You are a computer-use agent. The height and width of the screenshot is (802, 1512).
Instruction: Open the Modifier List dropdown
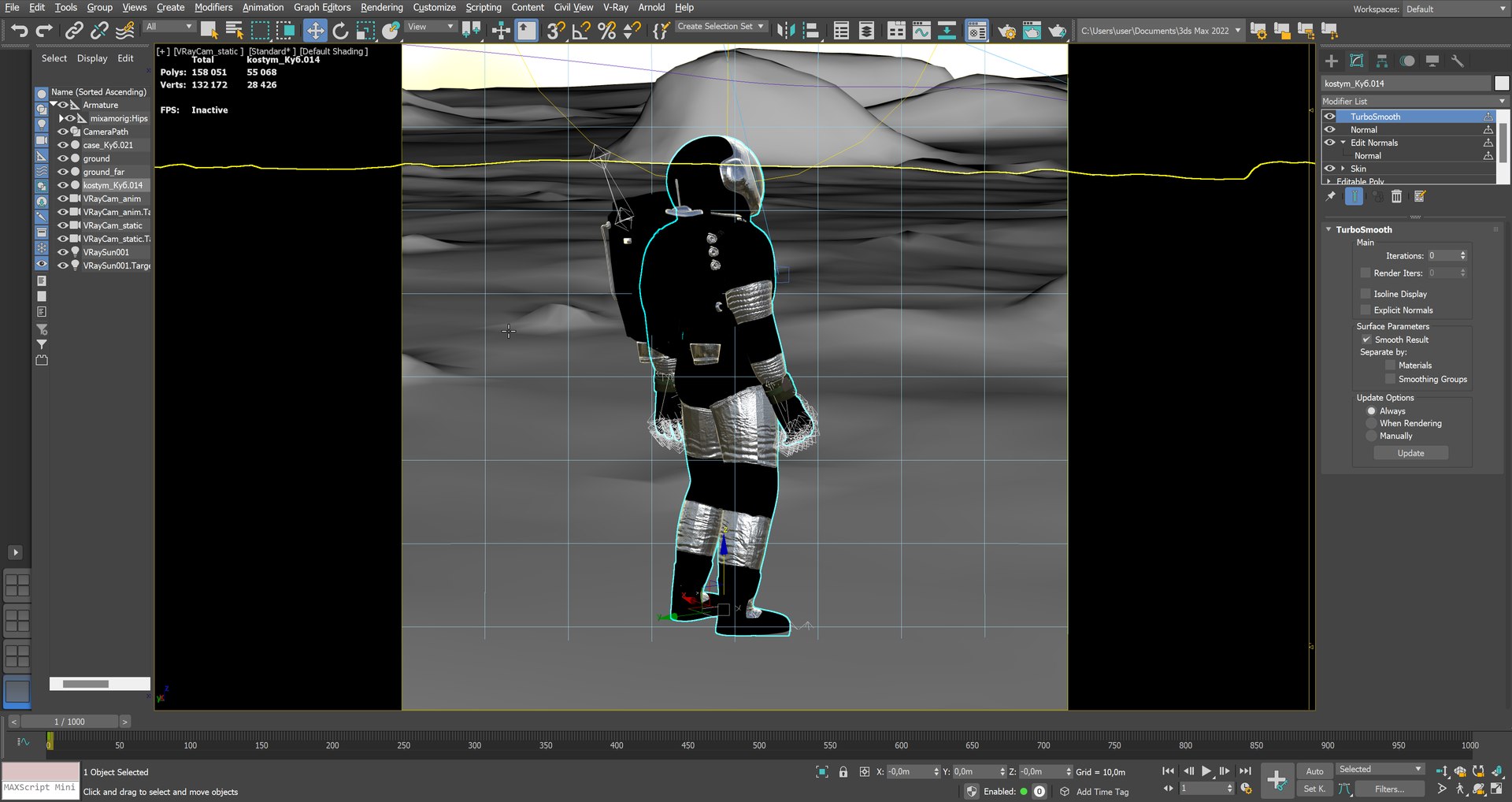coord(1413,101)
